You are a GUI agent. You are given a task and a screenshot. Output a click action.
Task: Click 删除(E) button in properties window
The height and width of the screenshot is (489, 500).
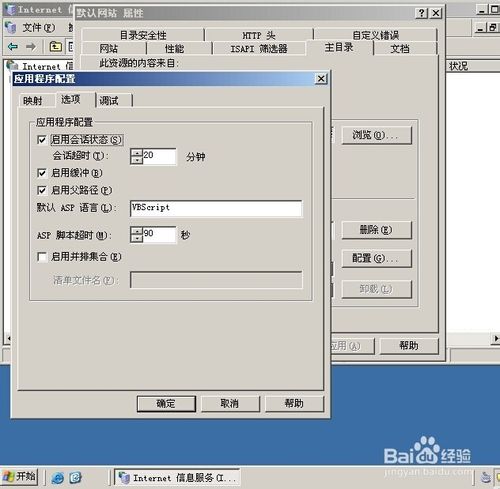376,230
